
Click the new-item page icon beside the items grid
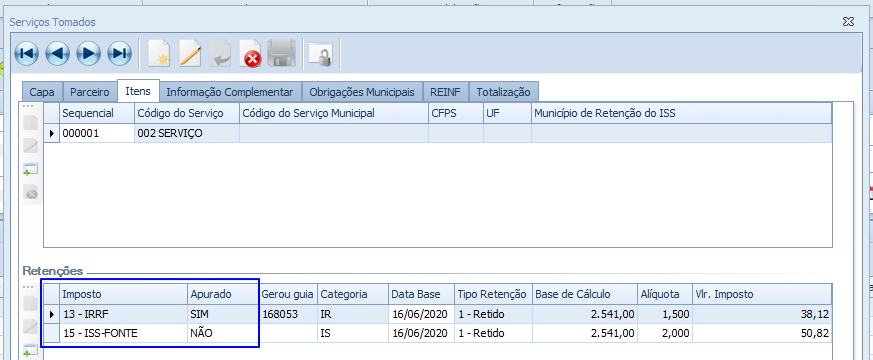pos(31,122)
